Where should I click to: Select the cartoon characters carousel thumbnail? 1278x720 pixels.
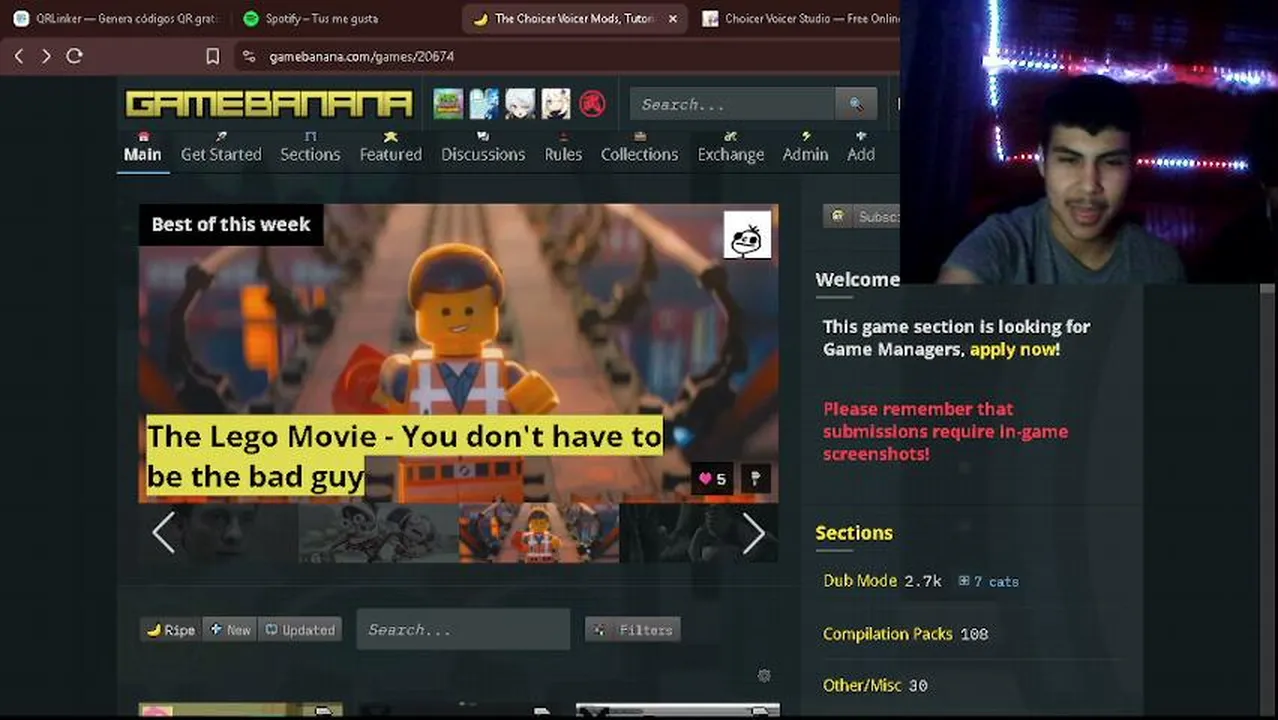(378, 533)
